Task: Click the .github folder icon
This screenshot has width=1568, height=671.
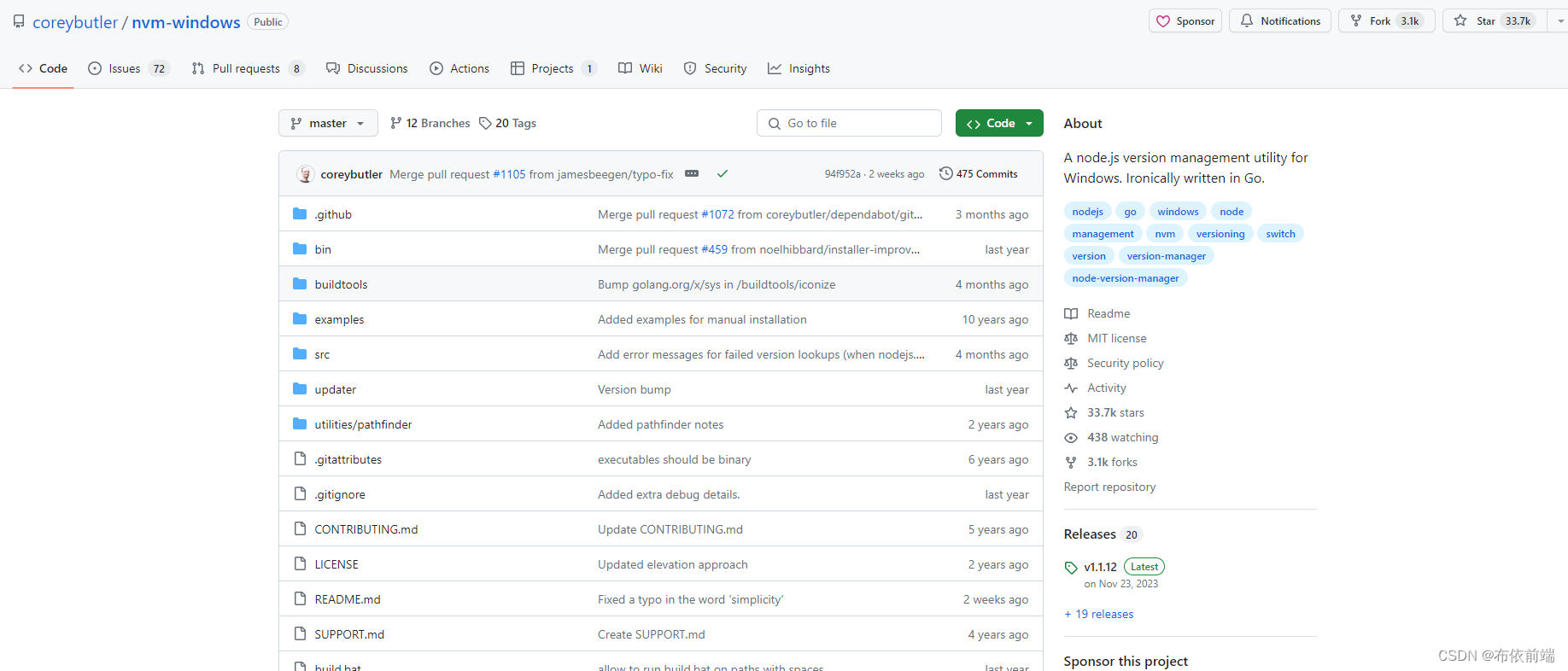Action: click(x=300, y=214)
